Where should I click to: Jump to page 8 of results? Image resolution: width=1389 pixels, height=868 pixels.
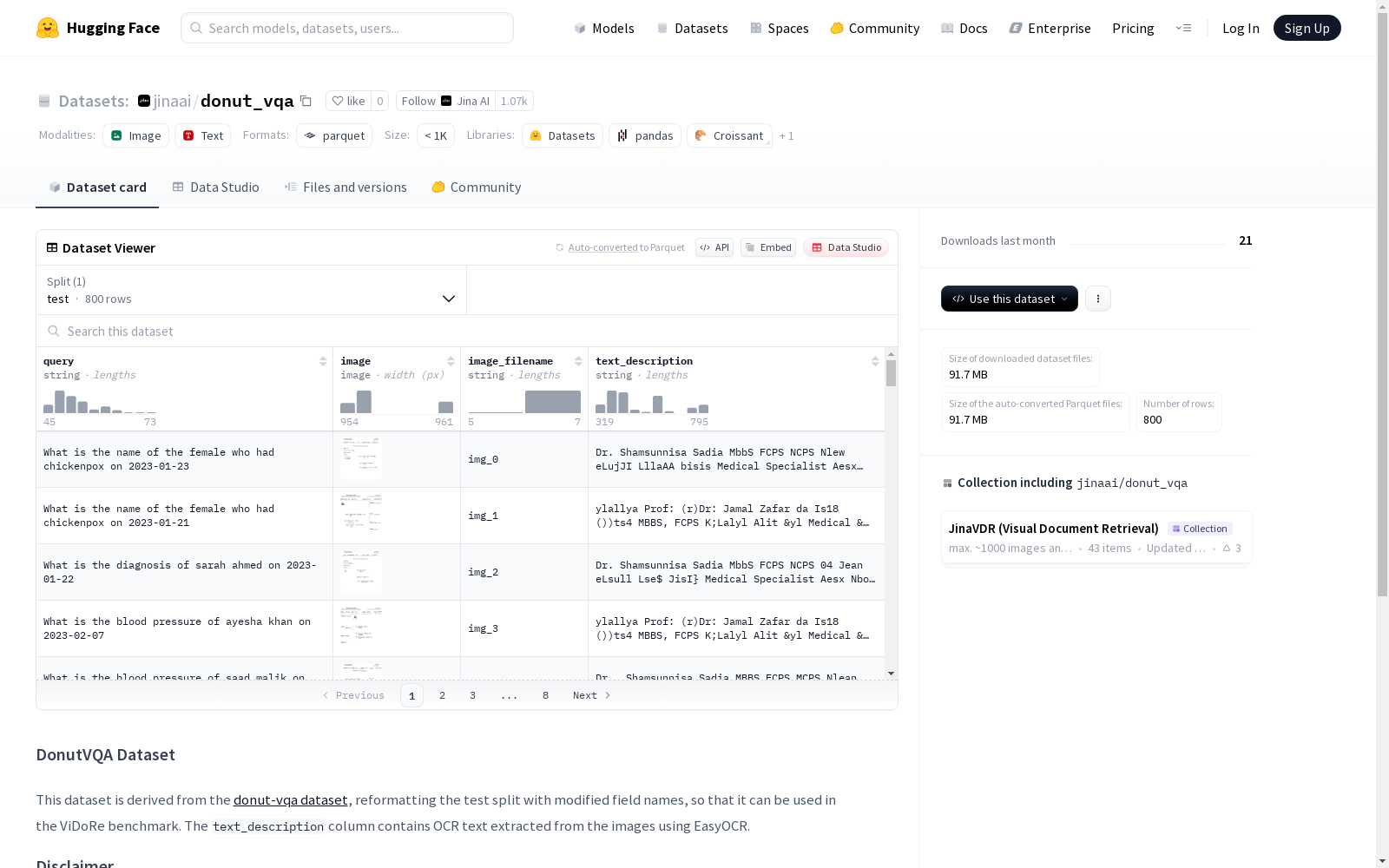point(546,695)
